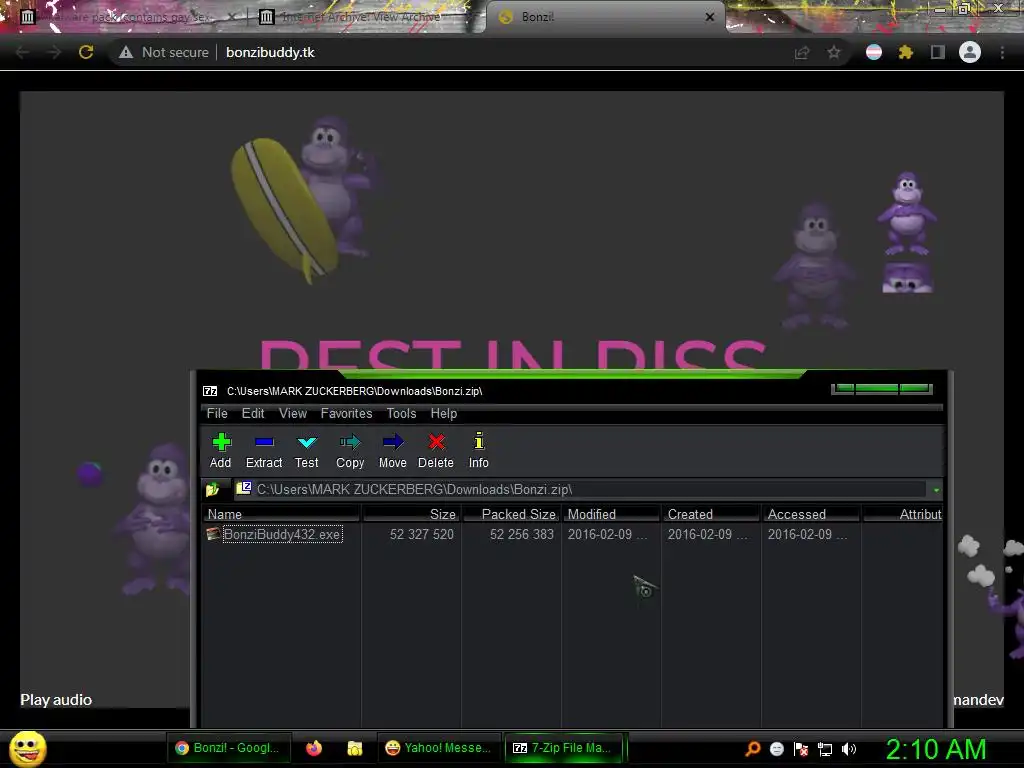Open the Edit menu in 7-Zip
Screen dimensions: 1024x768
(253, 413)
